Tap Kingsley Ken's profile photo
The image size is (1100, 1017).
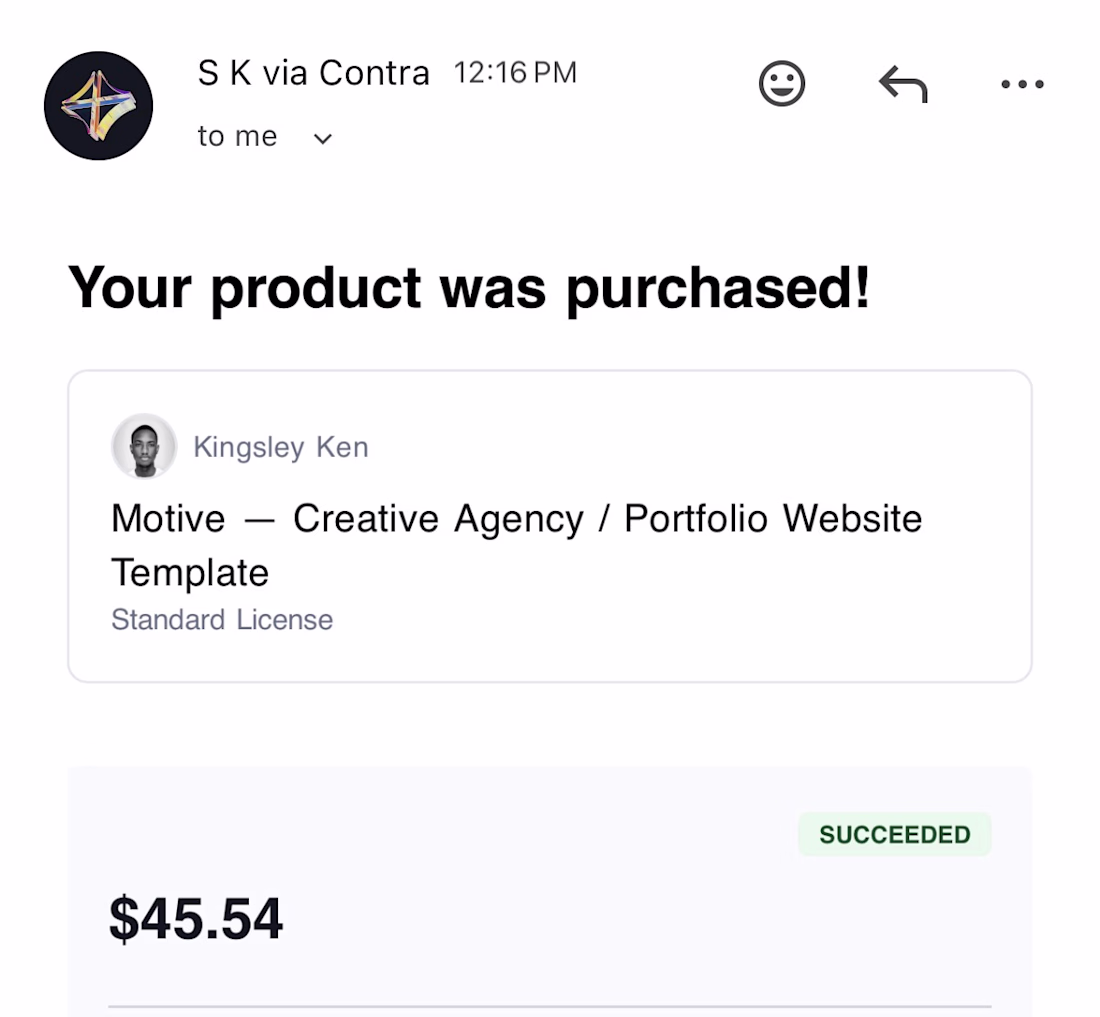144,446
